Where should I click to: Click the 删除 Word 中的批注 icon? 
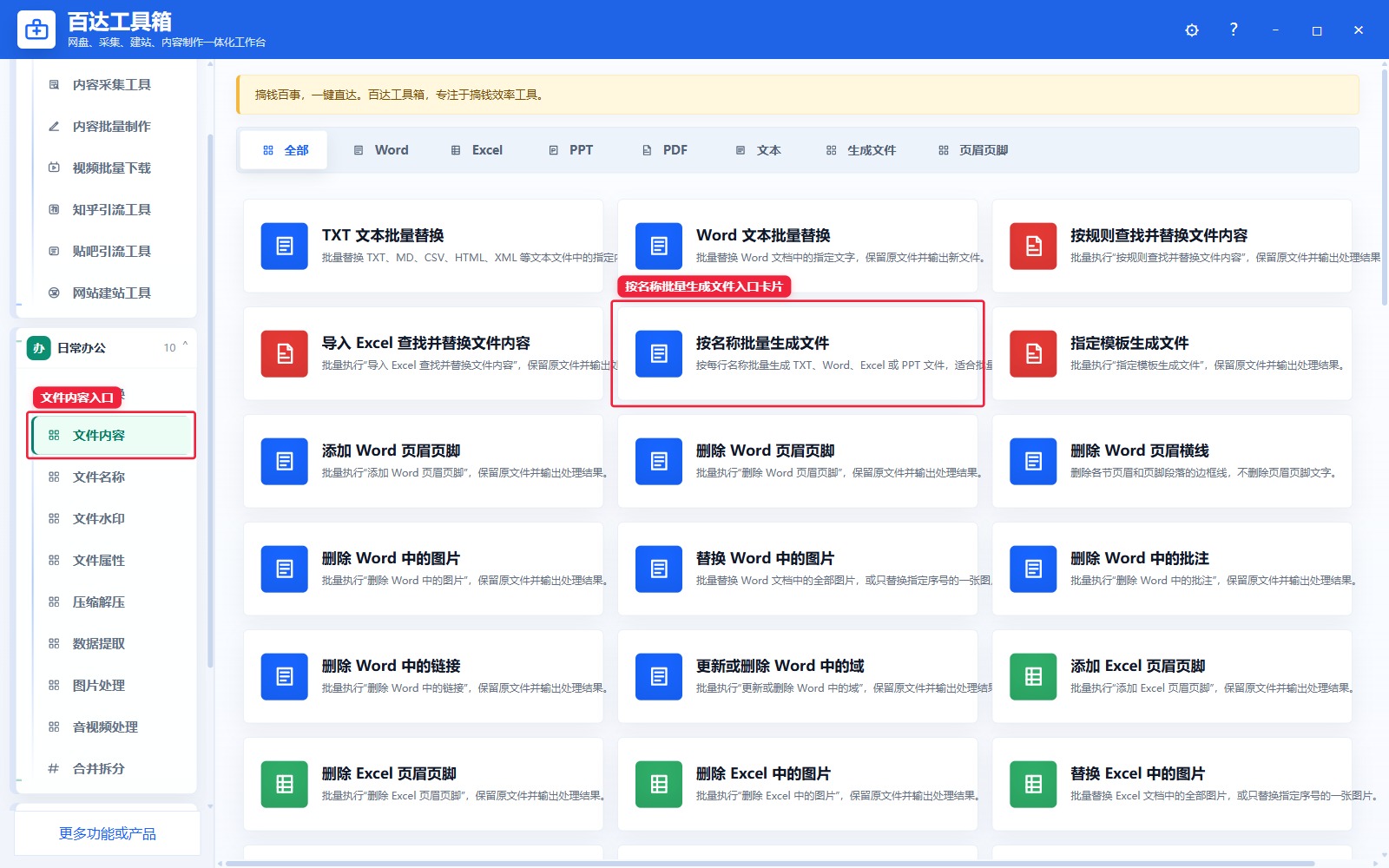point(1033,569)
